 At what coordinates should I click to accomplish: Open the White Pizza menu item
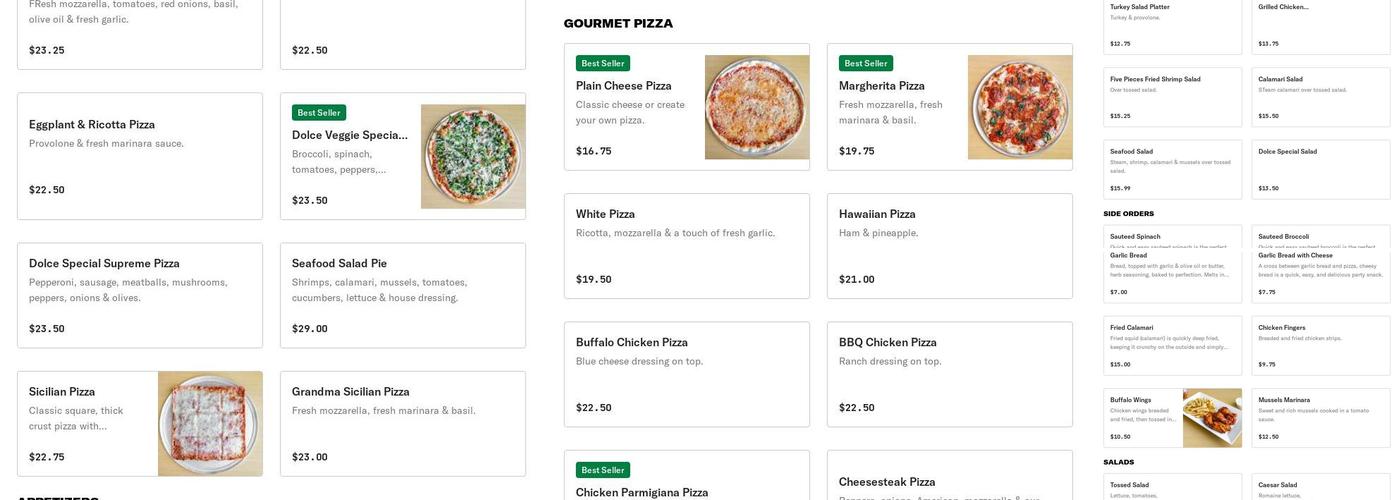[x=686, y=246]
